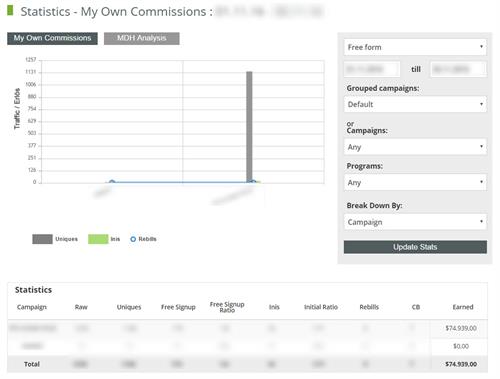The width and height of the screenshot is (500, 379).
Task: Toggle the Inis green legend swatch
Action: point(98,239)
